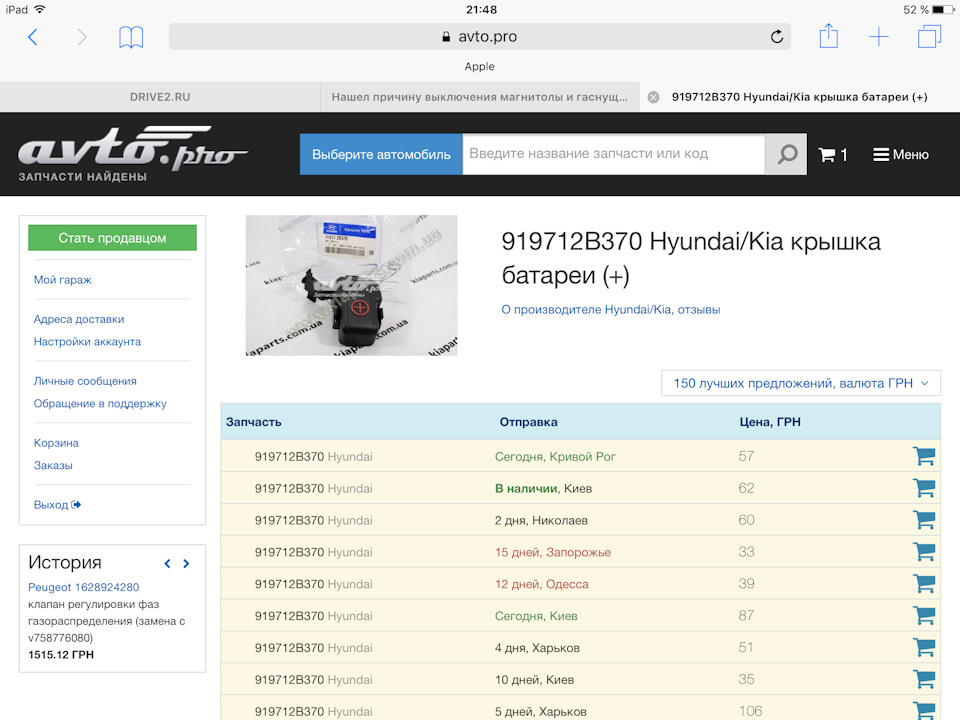Screen dimensions: 960x720
Task: Add 'В наличии, Киев' offer (62) to cart
Action: click(924, 488)
